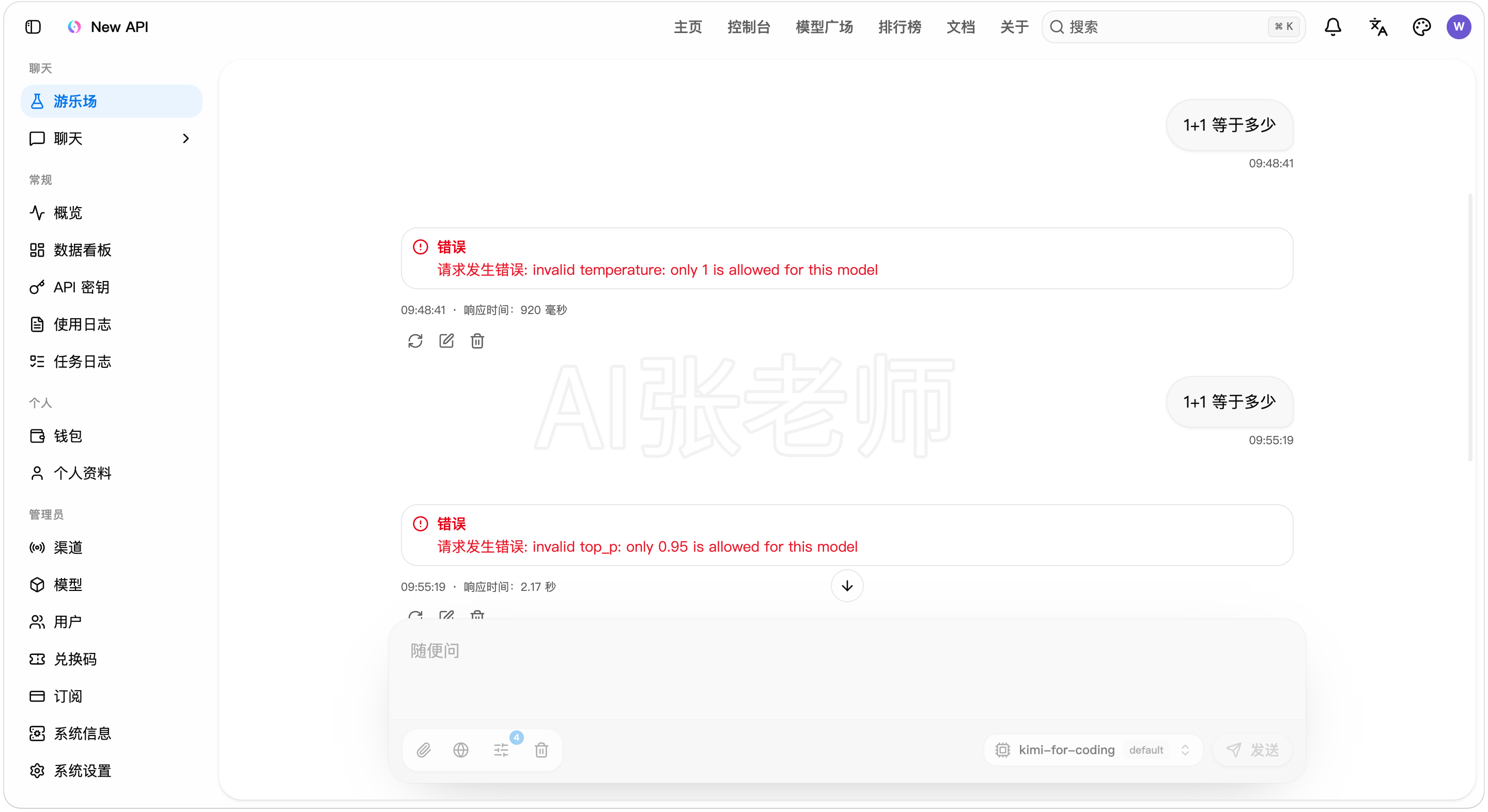Image resolution: width=1488 pixels, height=812 pixels.
Task: Open 模型 models management
Action: (x=112, y=584)
